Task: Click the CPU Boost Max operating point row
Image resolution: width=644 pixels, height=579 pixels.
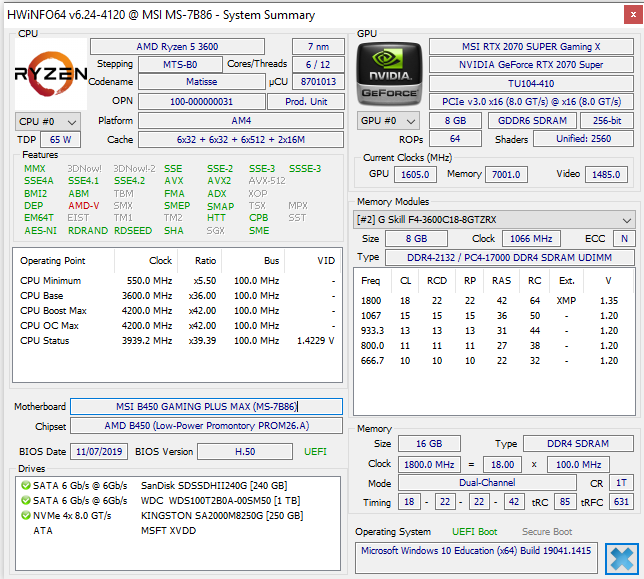Action: point(177,310)
